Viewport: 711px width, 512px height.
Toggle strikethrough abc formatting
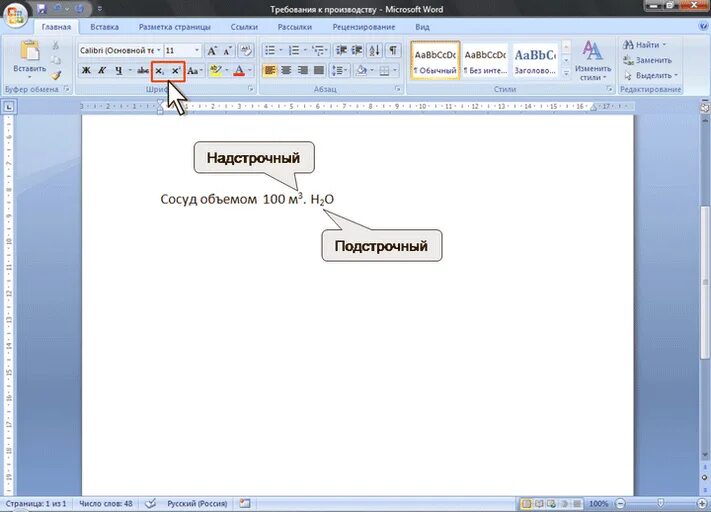pos(143,70)
